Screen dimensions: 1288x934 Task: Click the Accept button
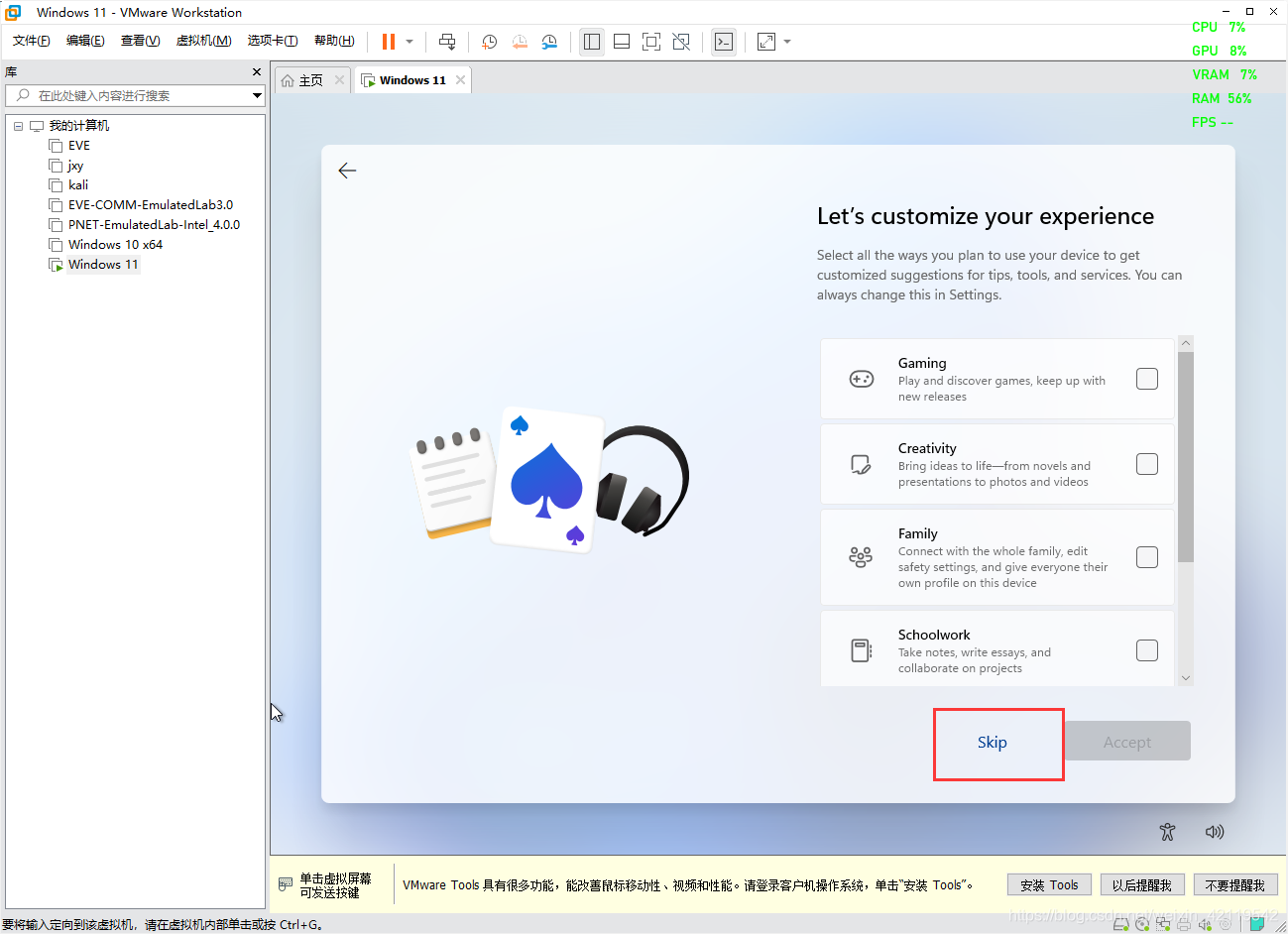(1127, 742)
